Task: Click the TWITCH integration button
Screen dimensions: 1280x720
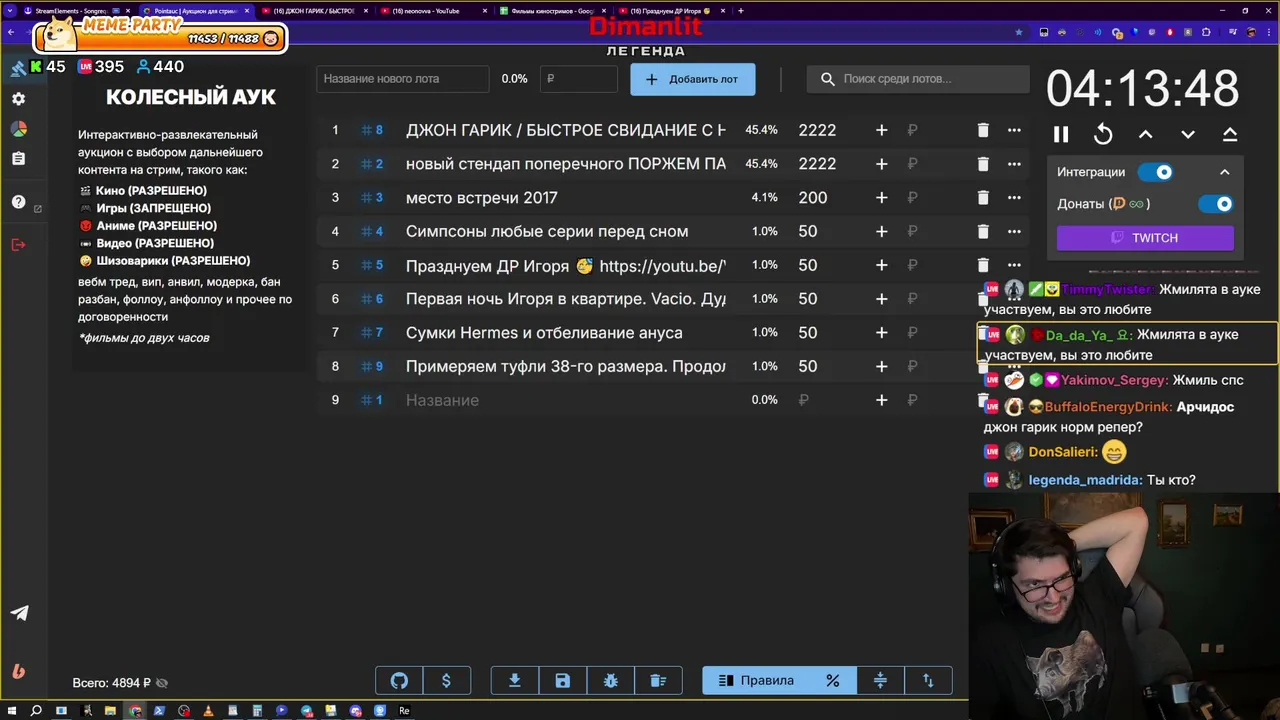Action: [1145, 238]
